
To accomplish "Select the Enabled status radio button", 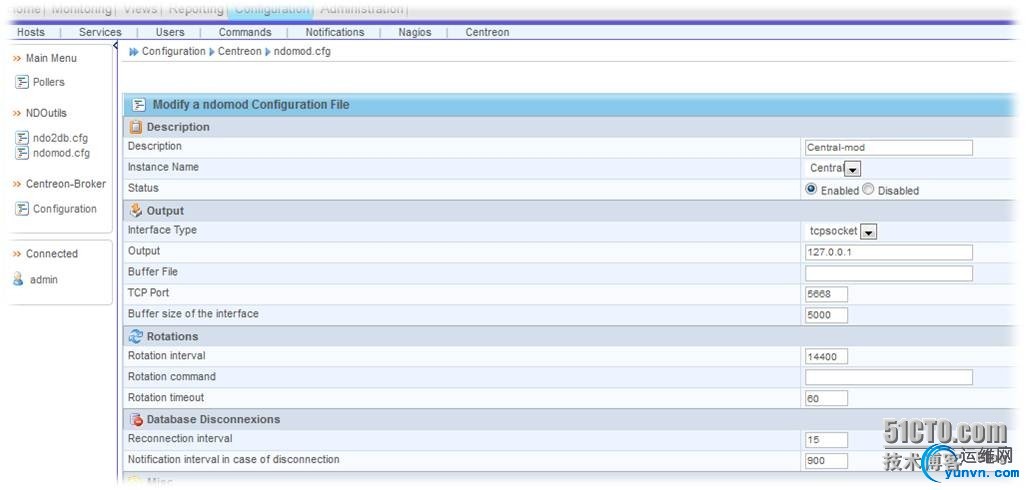I will click(x=811, y=189).
